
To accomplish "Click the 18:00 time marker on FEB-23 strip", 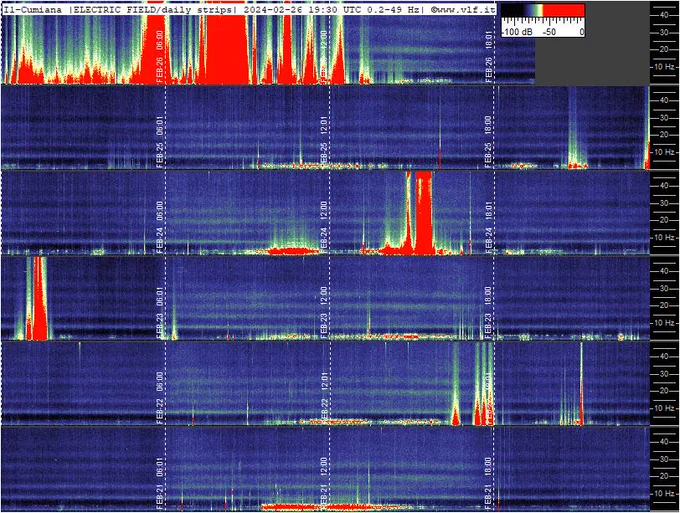I will coord(489,294).
